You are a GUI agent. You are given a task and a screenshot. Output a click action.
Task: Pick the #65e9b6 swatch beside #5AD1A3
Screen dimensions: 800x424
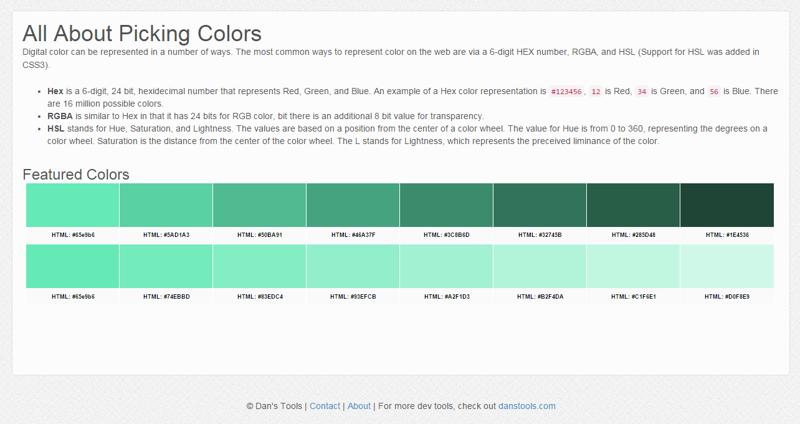point(72,205)
